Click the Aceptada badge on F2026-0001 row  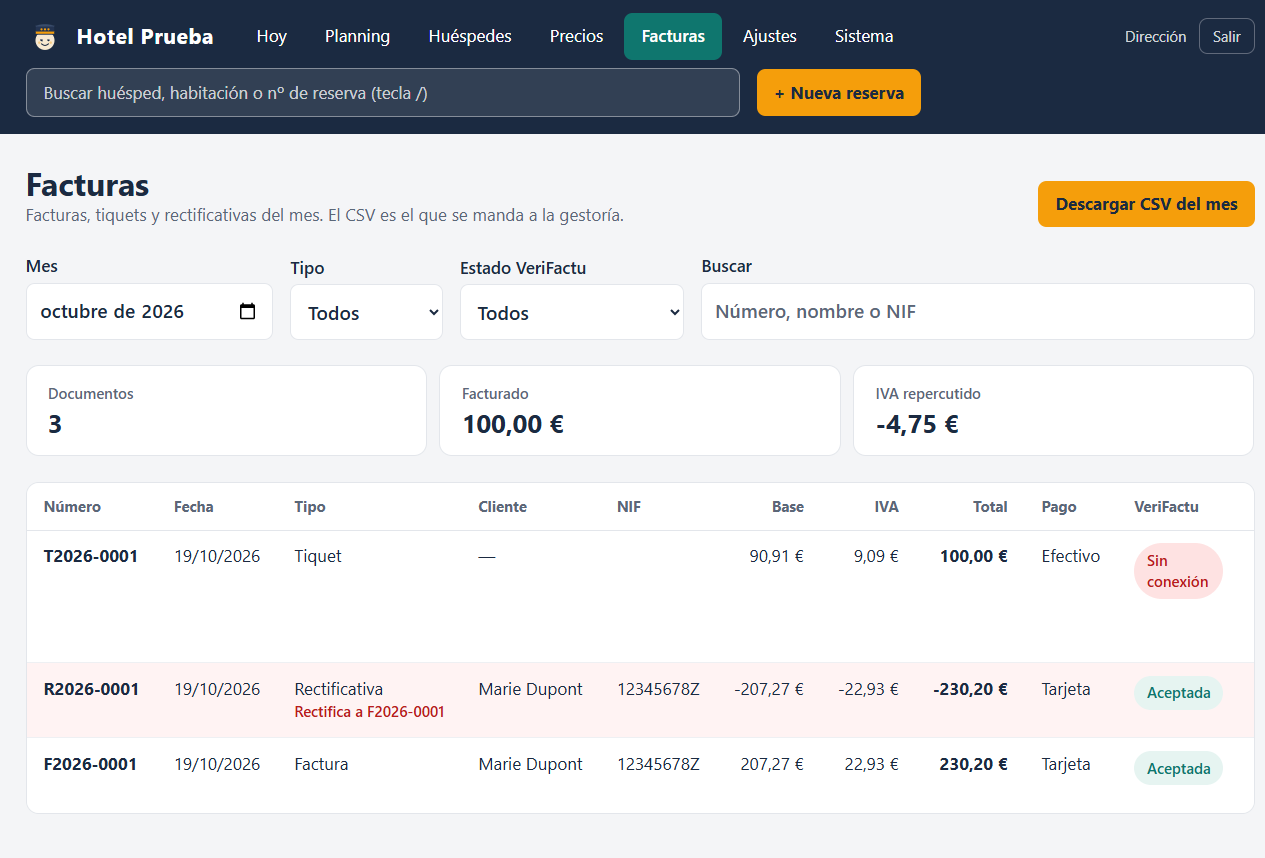[x=1178, y=768]
